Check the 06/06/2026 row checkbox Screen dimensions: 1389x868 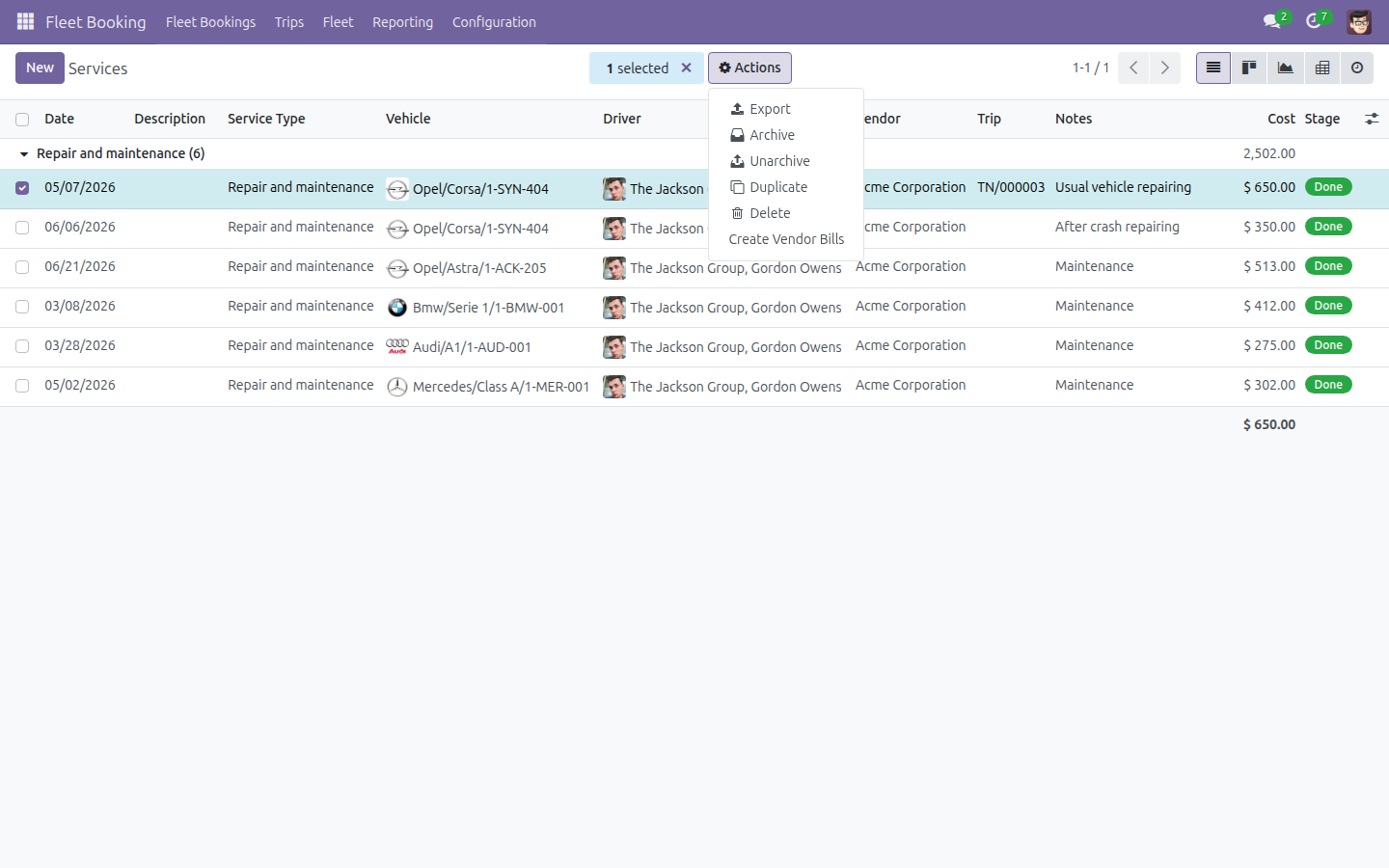pyautogui.click(x=22, y=228)
